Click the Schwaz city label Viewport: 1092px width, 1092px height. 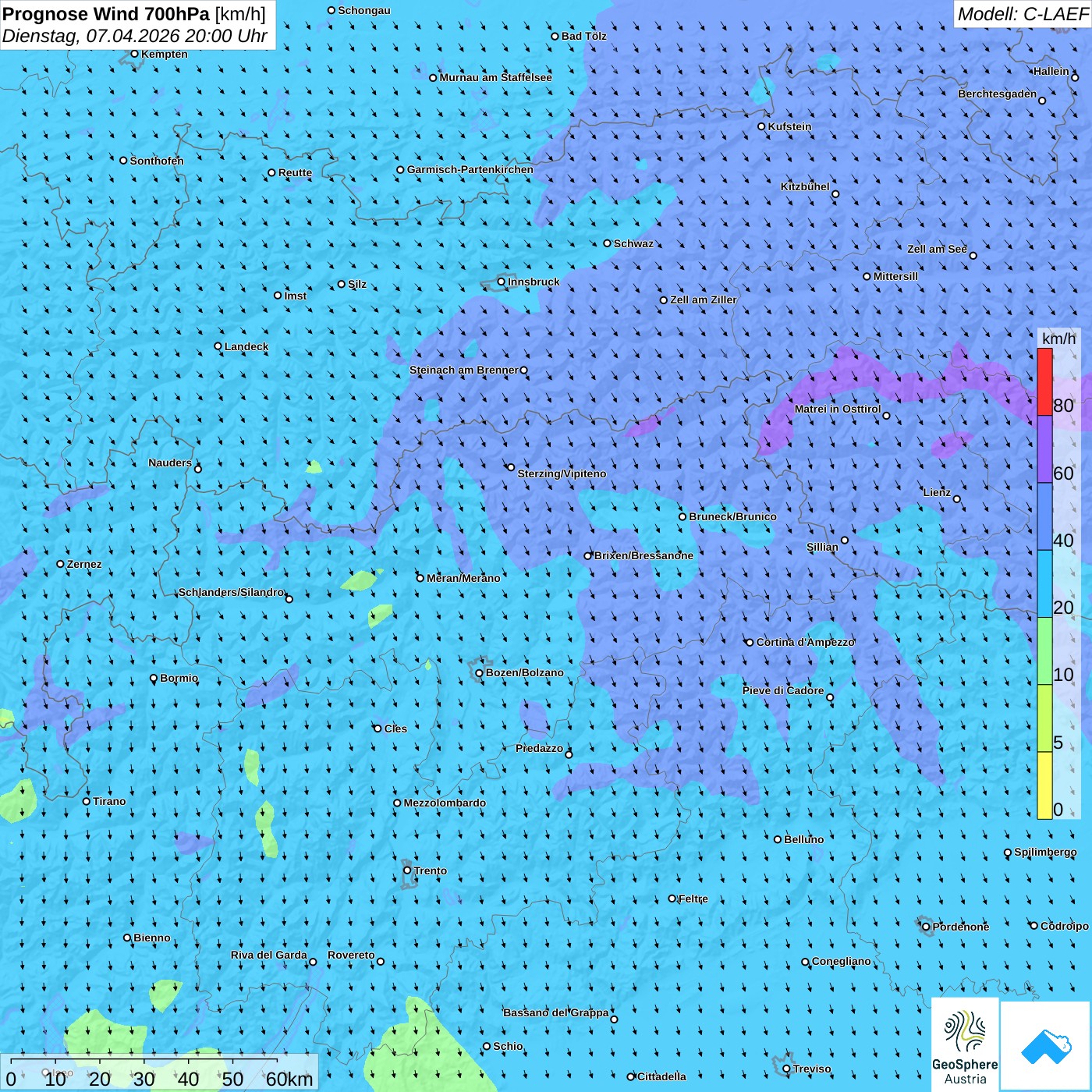click(x=633, y=243)
